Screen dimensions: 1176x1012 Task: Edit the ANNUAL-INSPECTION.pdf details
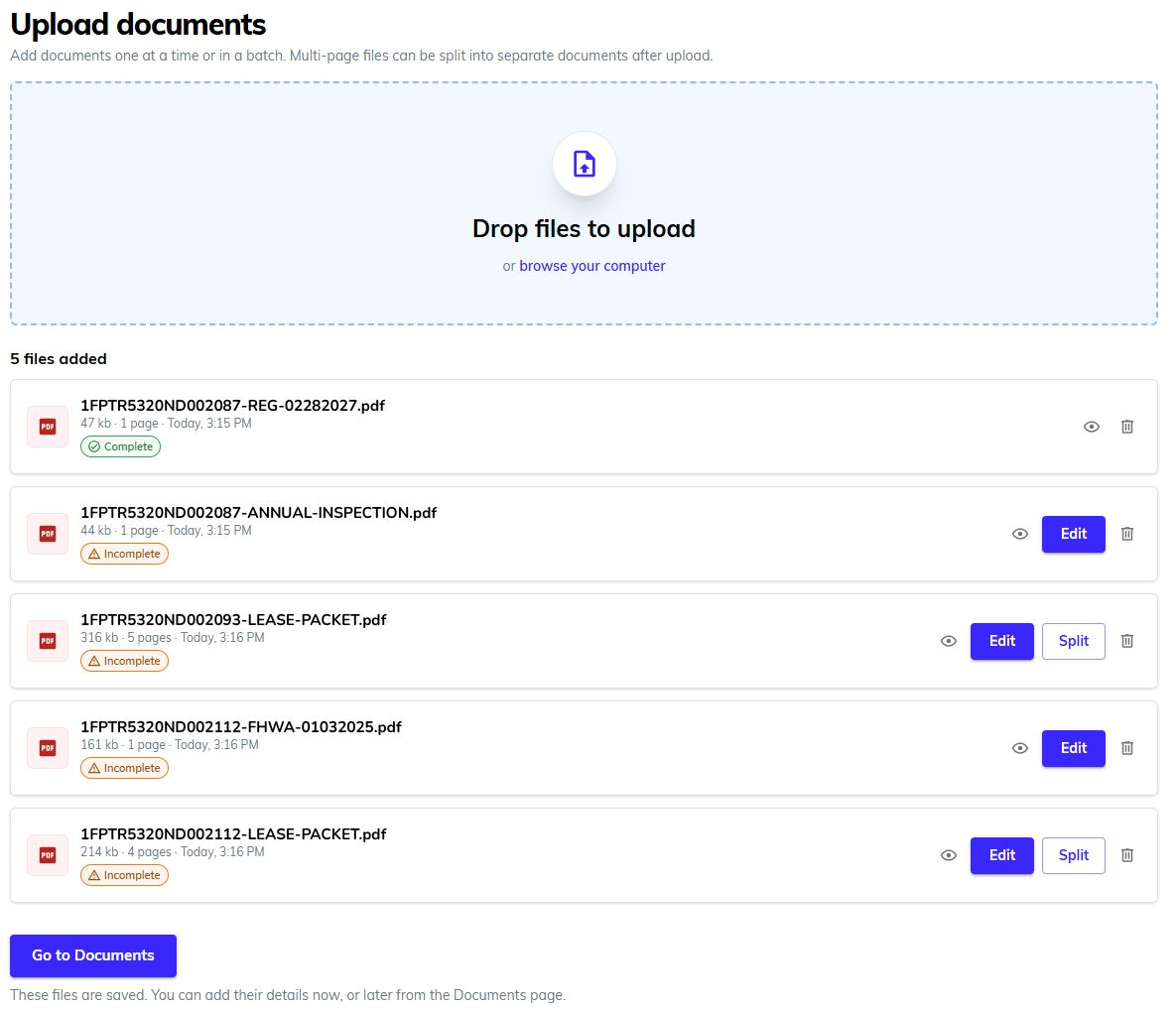click(1073, 534)
